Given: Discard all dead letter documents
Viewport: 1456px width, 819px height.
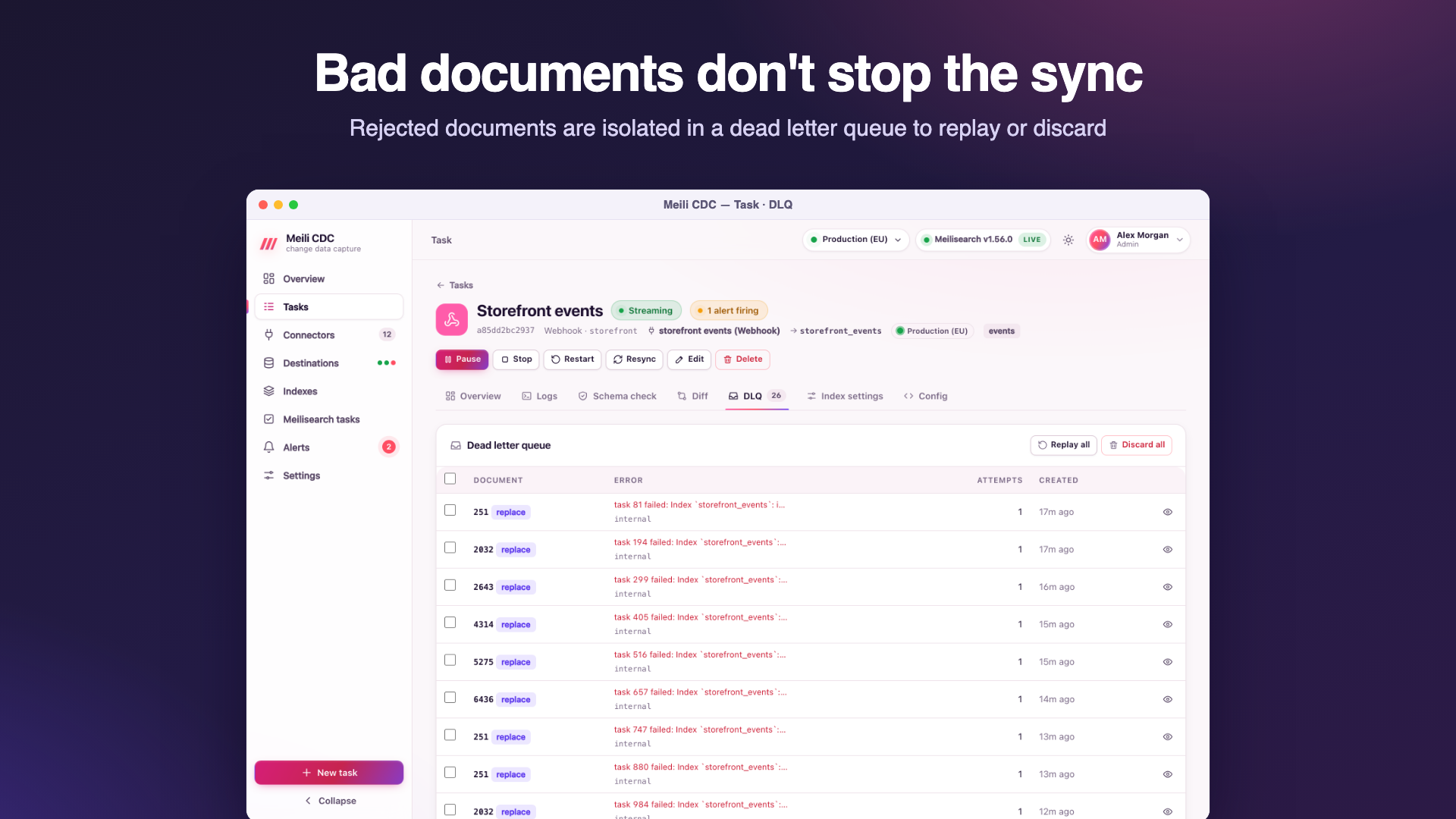Looking at the screenshot, I should 1136,445.
